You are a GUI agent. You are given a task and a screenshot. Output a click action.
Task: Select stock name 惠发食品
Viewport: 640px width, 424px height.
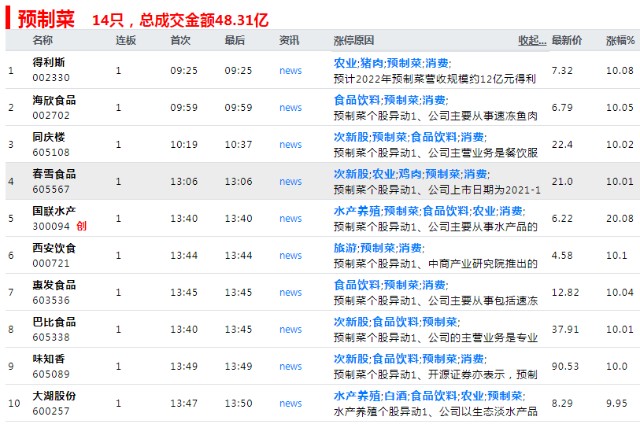click(x=54, y=285)
